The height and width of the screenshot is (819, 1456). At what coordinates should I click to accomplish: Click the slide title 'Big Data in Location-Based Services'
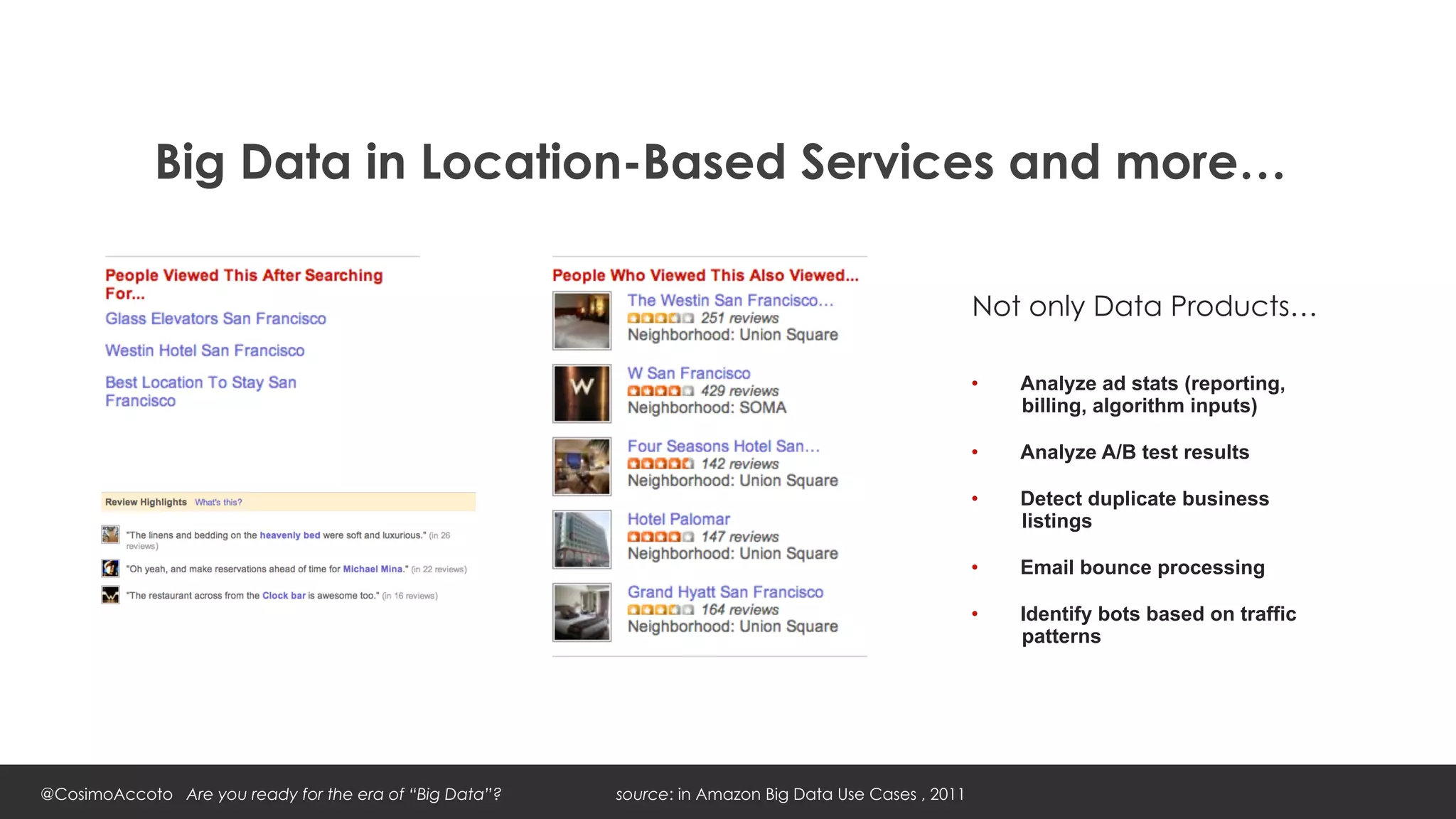[719, 163]
